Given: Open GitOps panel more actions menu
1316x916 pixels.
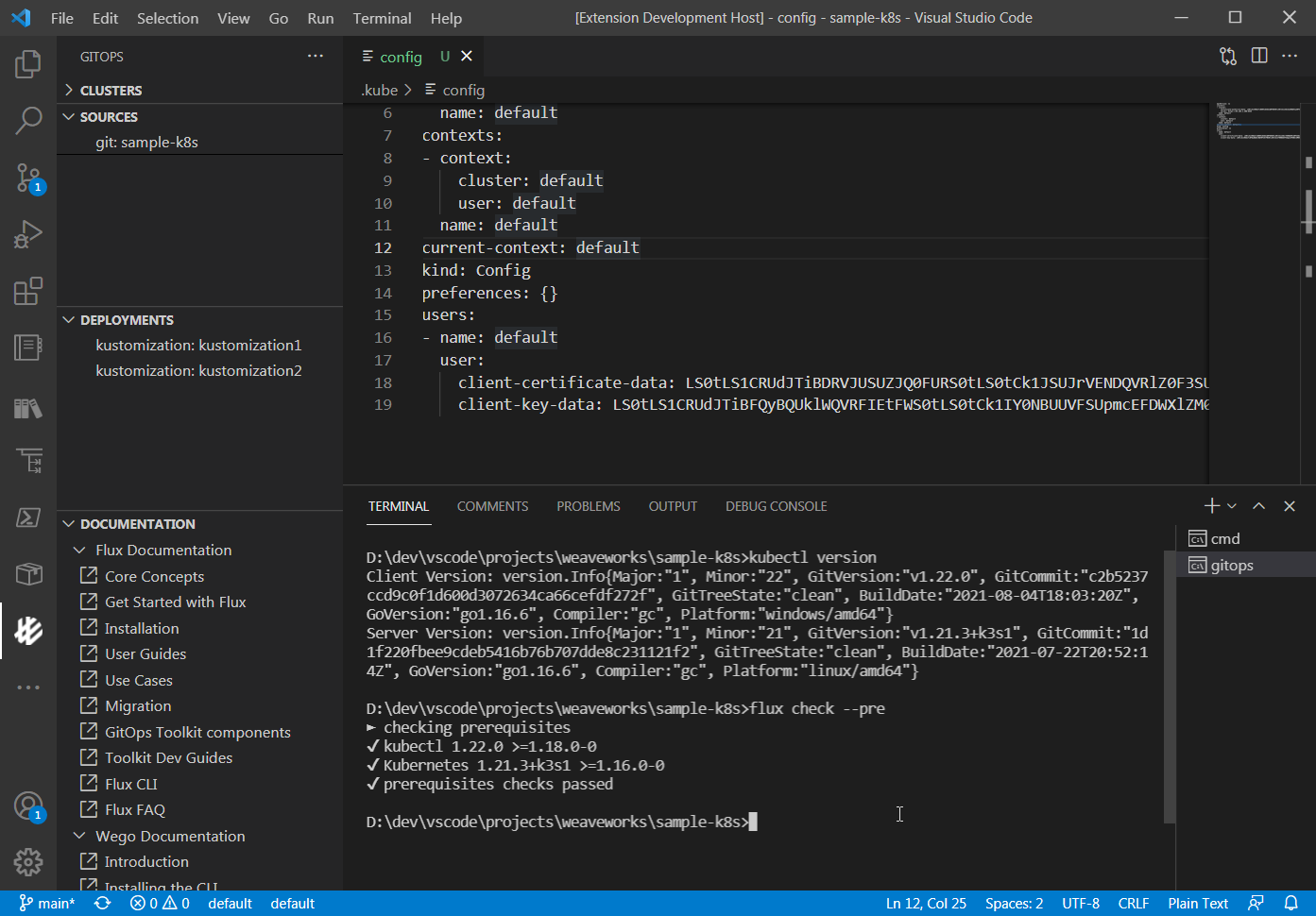Looking at the screenshot, I should pos(316,57).
